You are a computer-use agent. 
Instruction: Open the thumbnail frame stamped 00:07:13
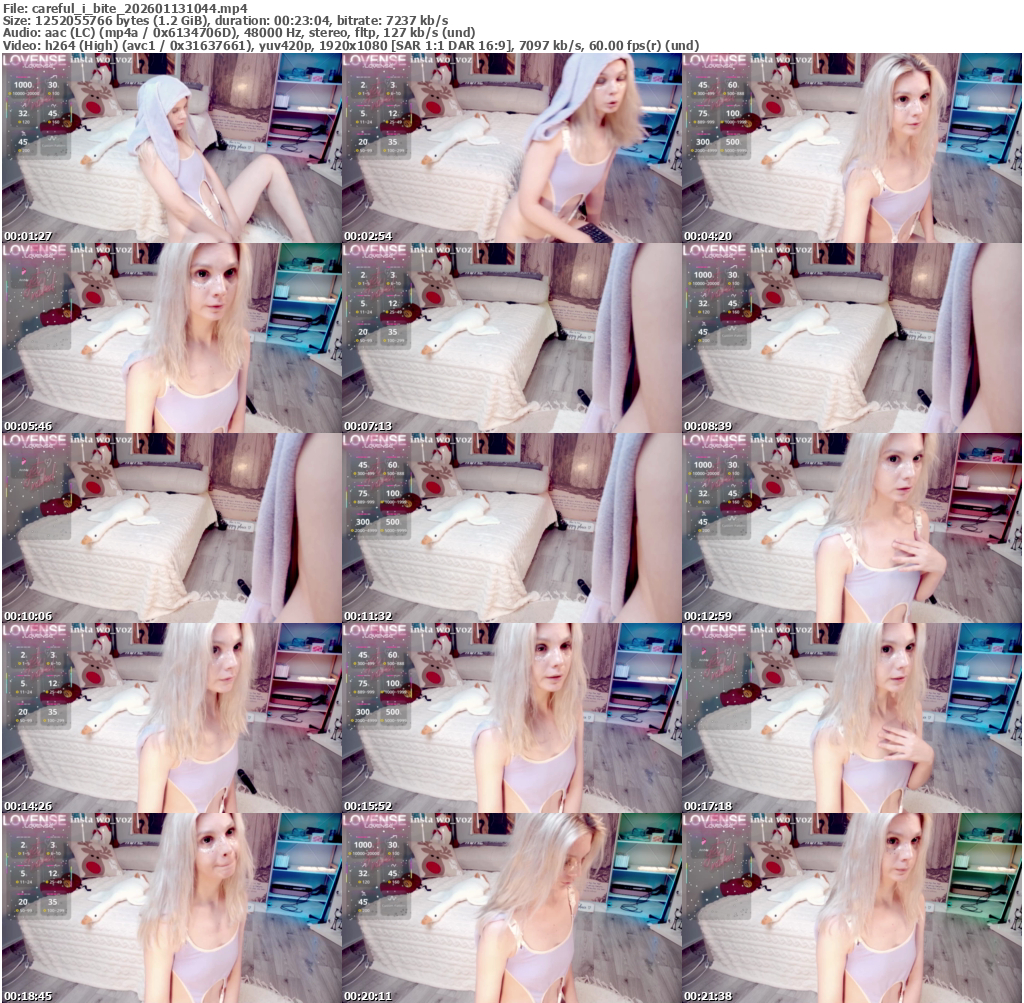pos(512,338)
